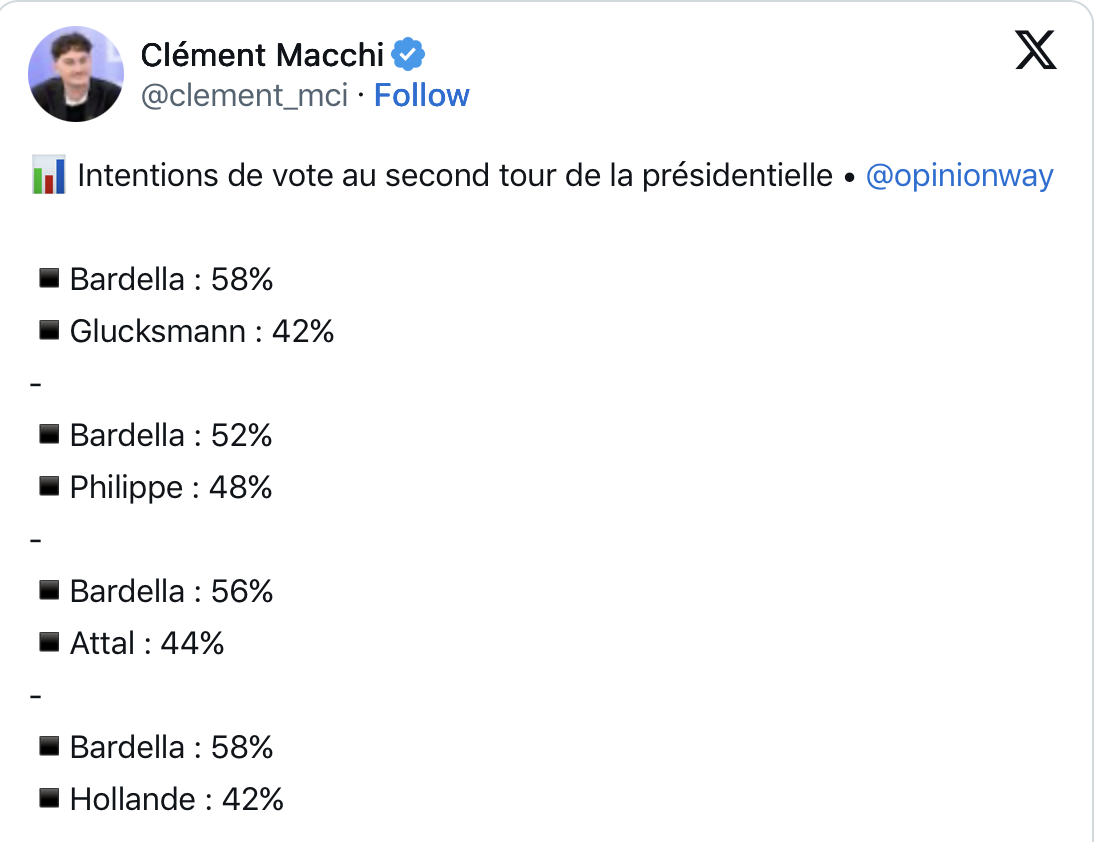Click the black square before Glucksmann
Screen dimensions: 1116x842
tap(49, 331)
